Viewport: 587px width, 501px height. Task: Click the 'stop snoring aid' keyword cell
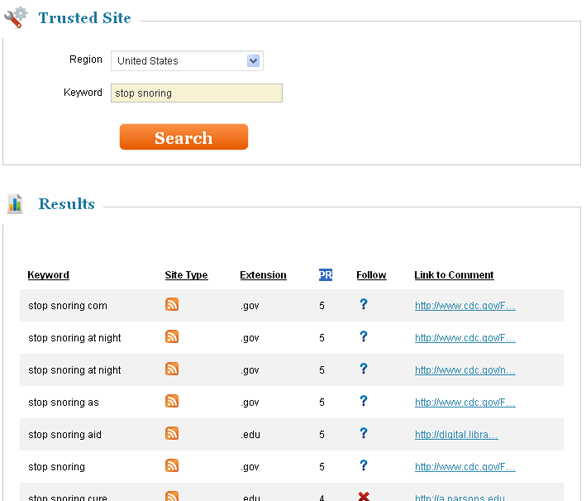coord(65,435)
